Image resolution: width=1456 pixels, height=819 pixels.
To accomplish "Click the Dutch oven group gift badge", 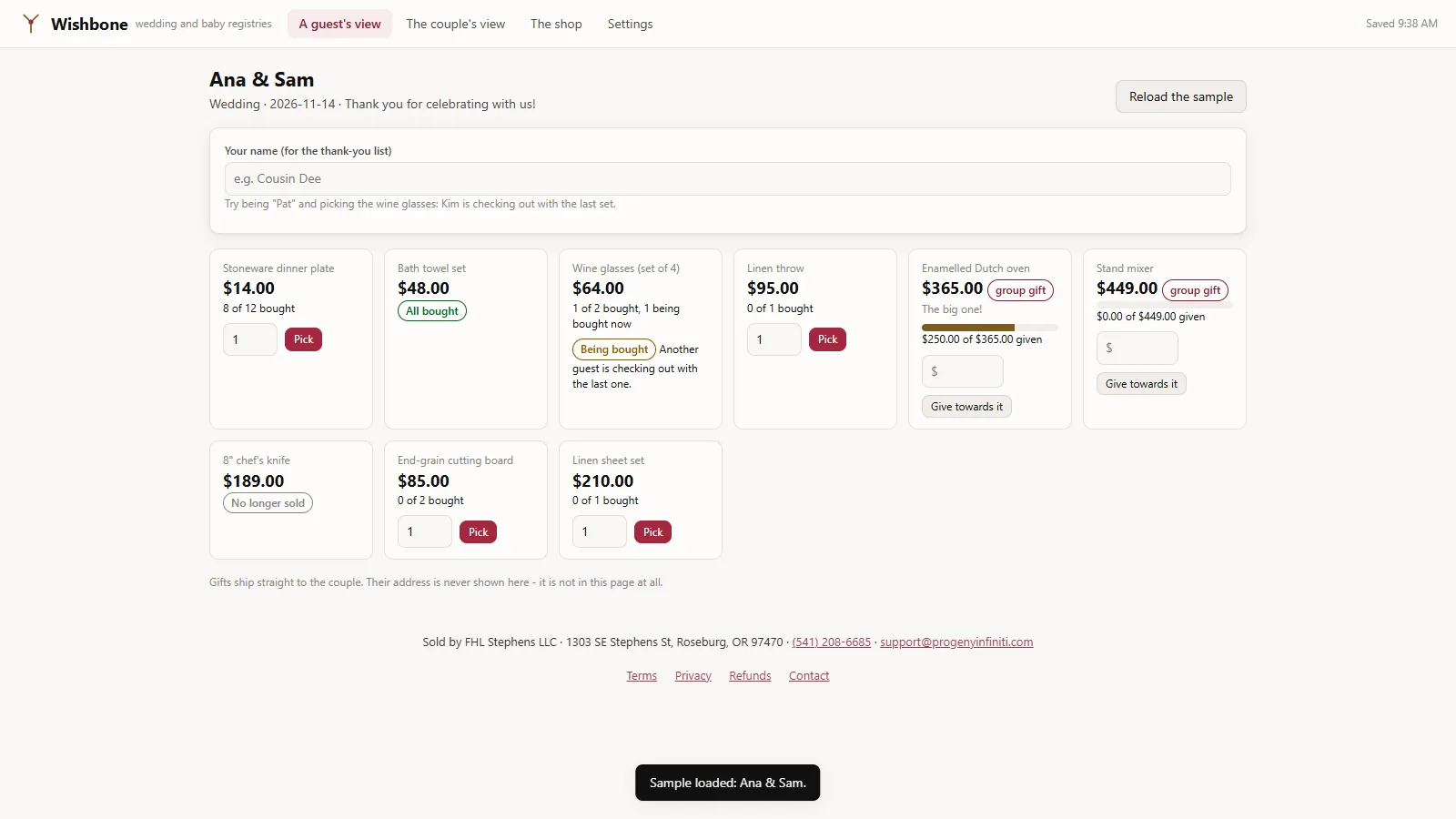I will point(1020,290).
